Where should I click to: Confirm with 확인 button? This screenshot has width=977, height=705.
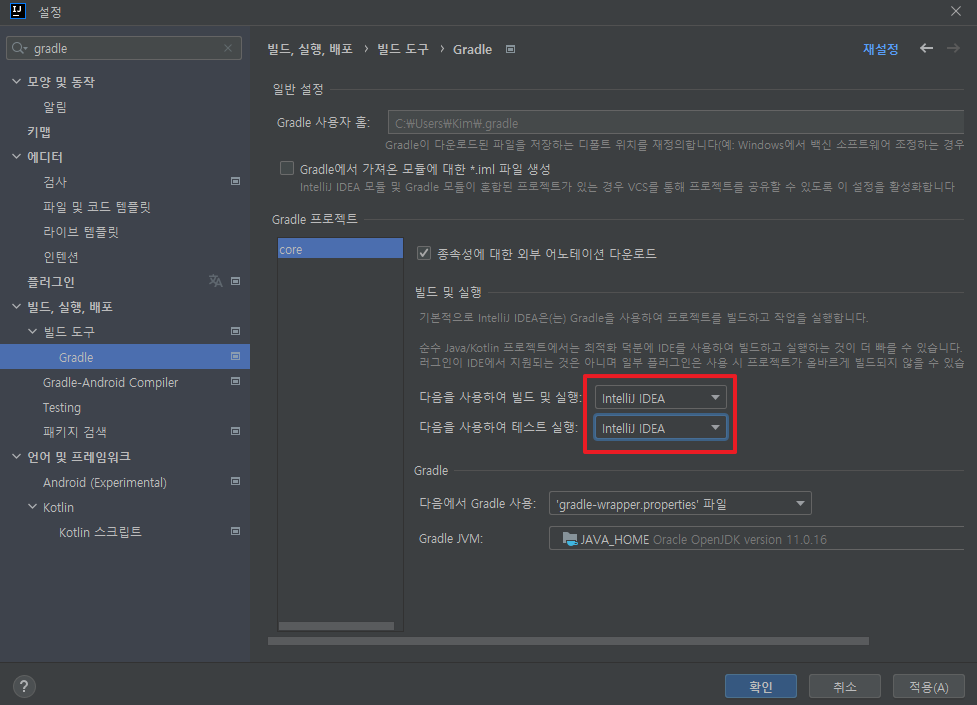[761, 686]
